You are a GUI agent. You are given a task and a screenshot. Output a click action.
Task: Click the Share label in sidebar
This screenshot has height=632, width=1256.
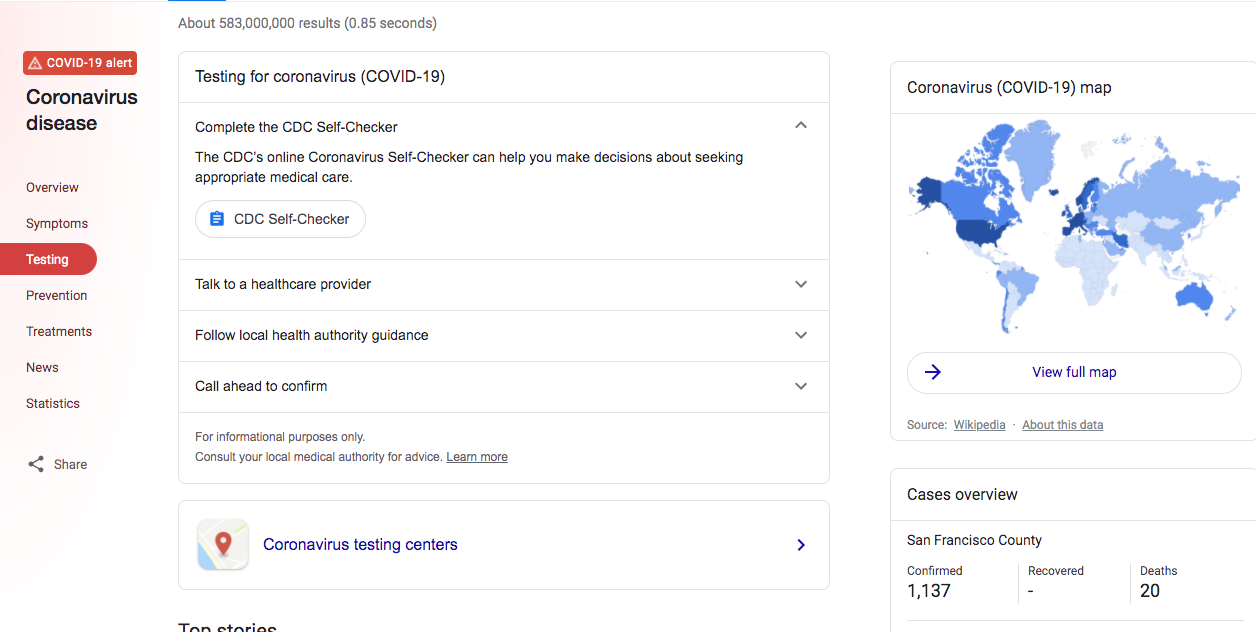coord(70,464)
